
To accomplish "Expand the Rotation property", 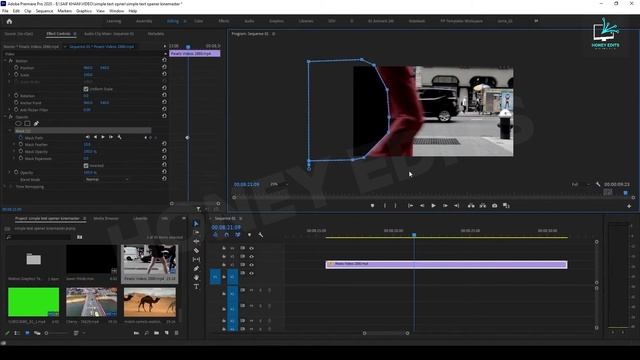I will click(10, 96).
